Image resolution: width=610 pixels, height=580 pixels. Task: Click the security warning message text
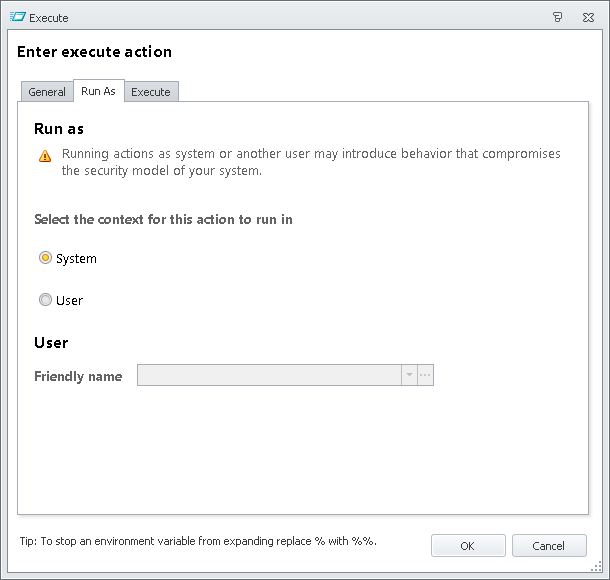tap(310, 162)
